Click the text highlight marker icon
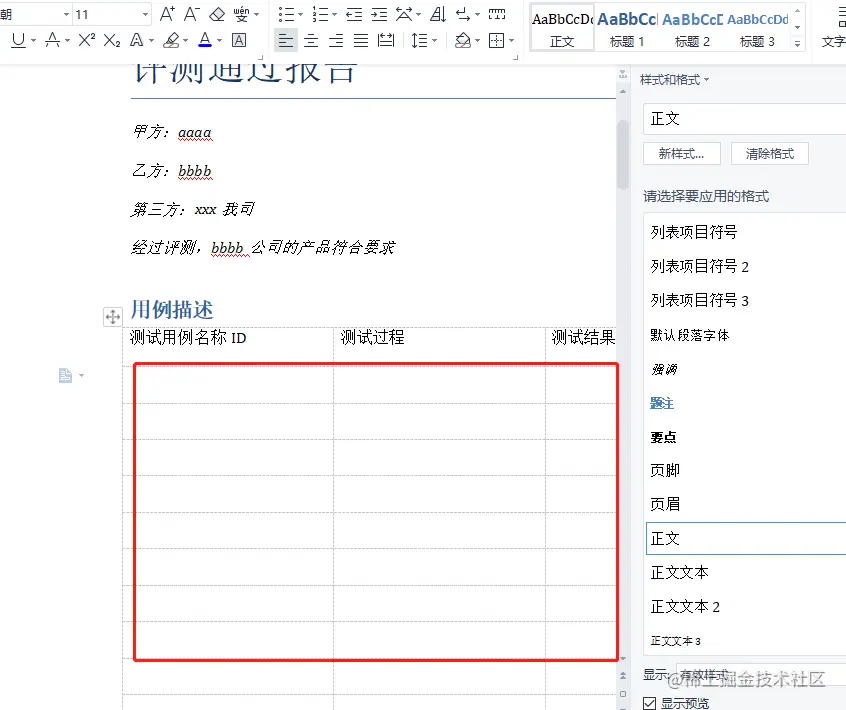The width and height of the screenshot is (846, 710). tap(172, 40)
